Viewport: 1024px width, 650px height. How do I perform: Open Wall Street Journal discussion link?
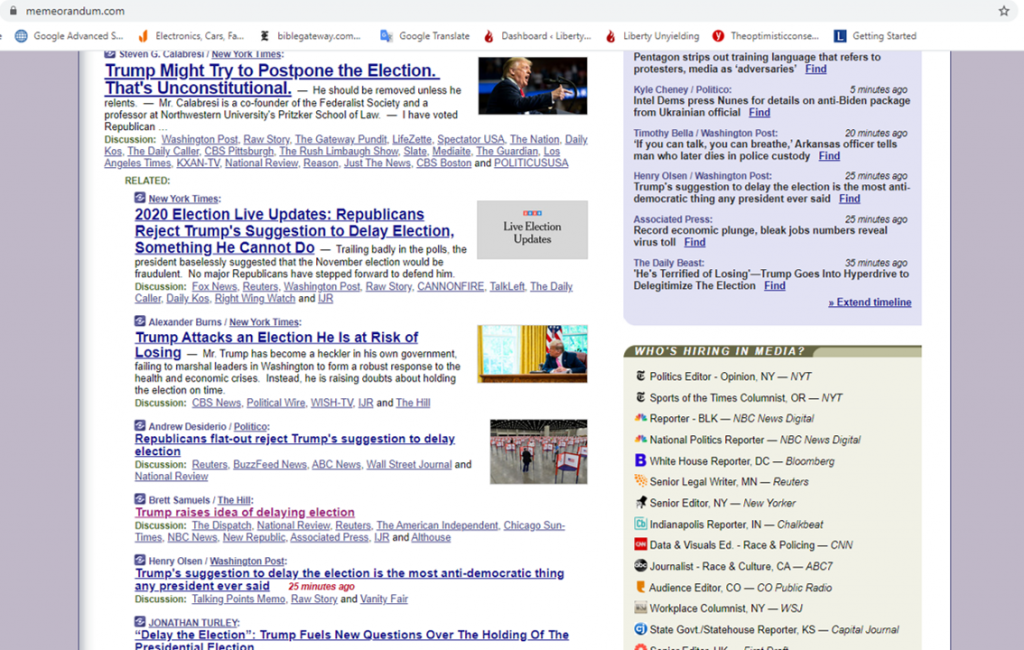[409, 464]
